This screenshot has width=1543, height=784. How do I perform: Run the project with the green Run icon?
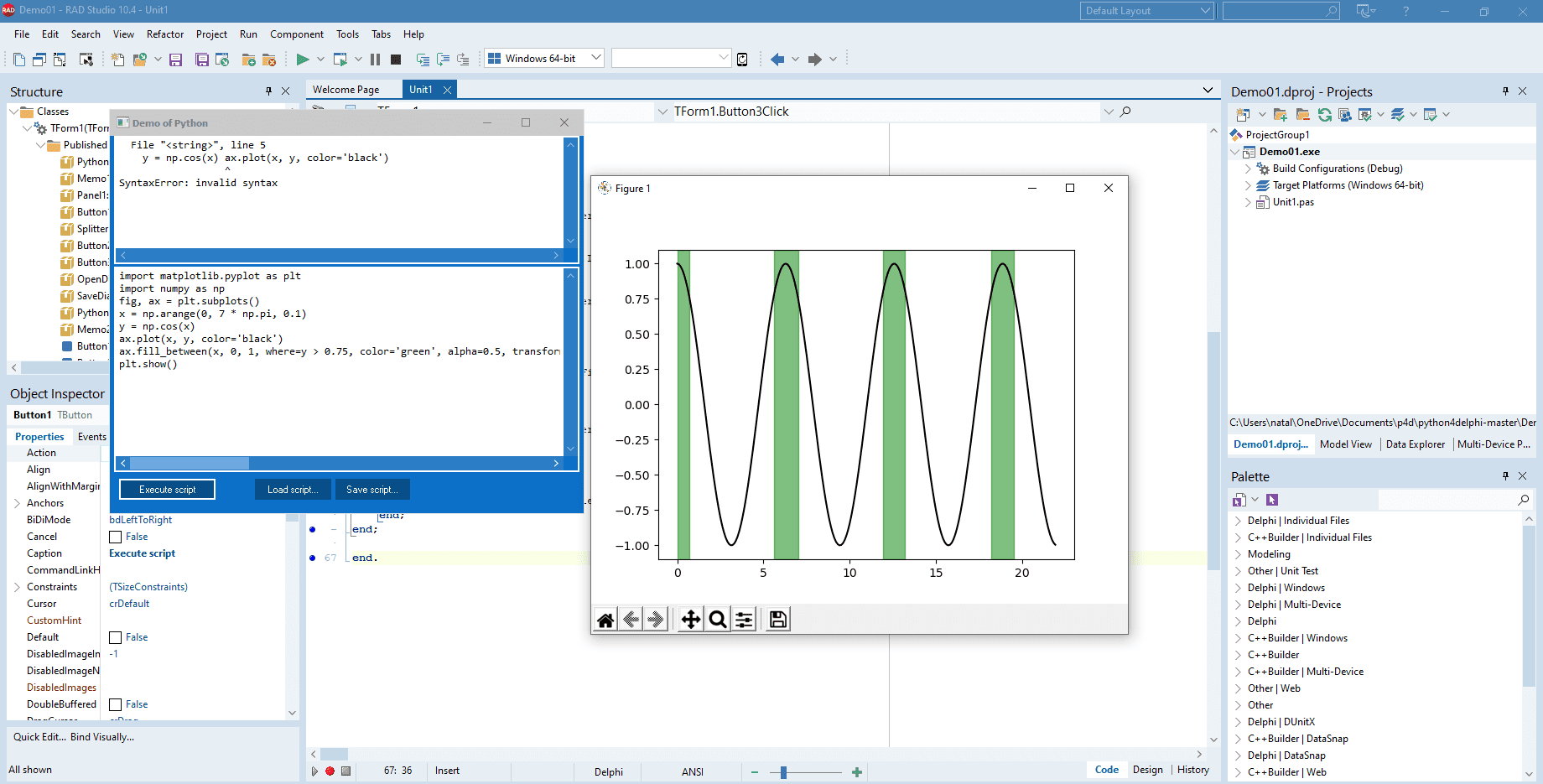302,59
